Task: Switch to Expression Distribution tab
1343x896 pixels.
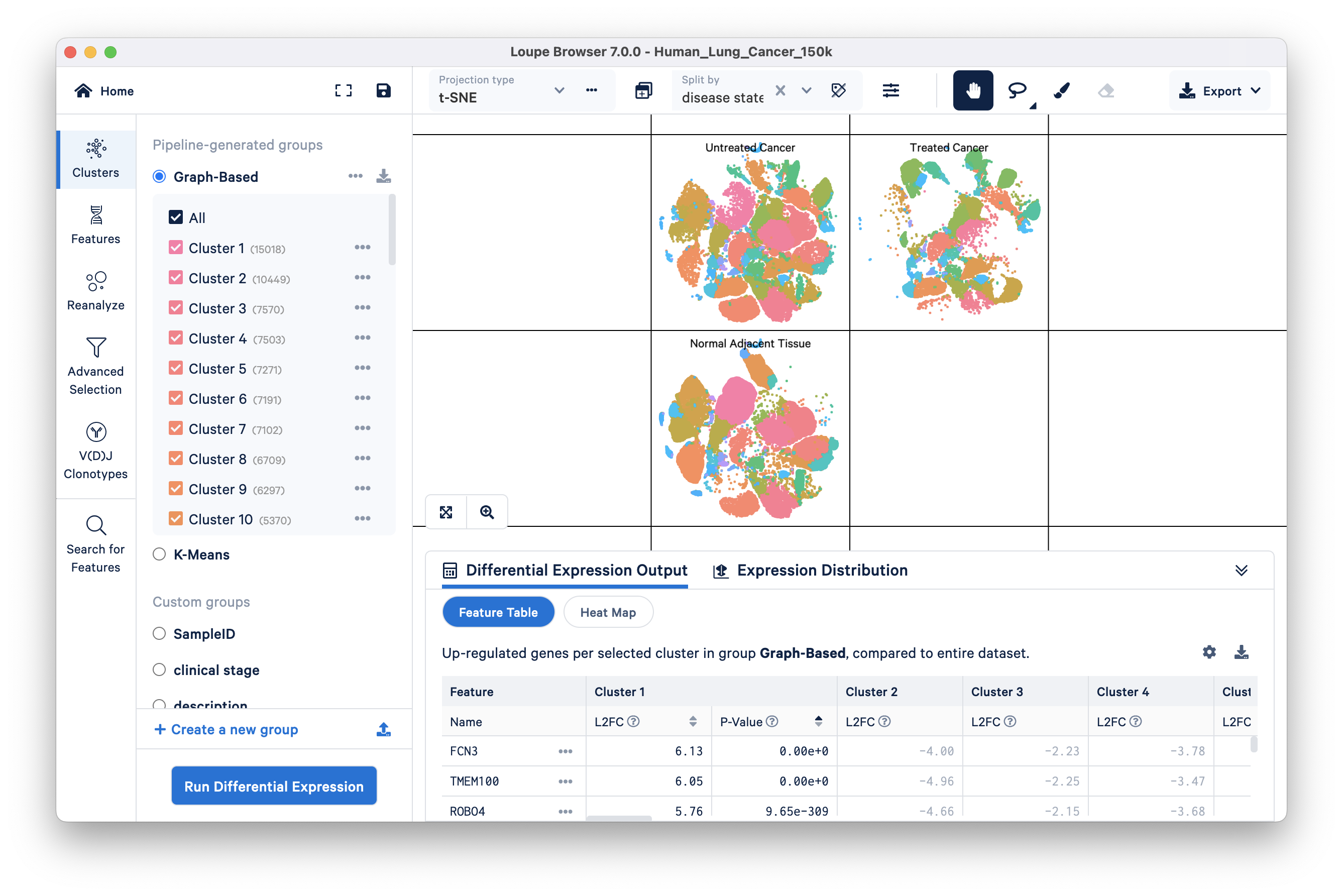Action: pyautogui.click(x=811, y=570)
